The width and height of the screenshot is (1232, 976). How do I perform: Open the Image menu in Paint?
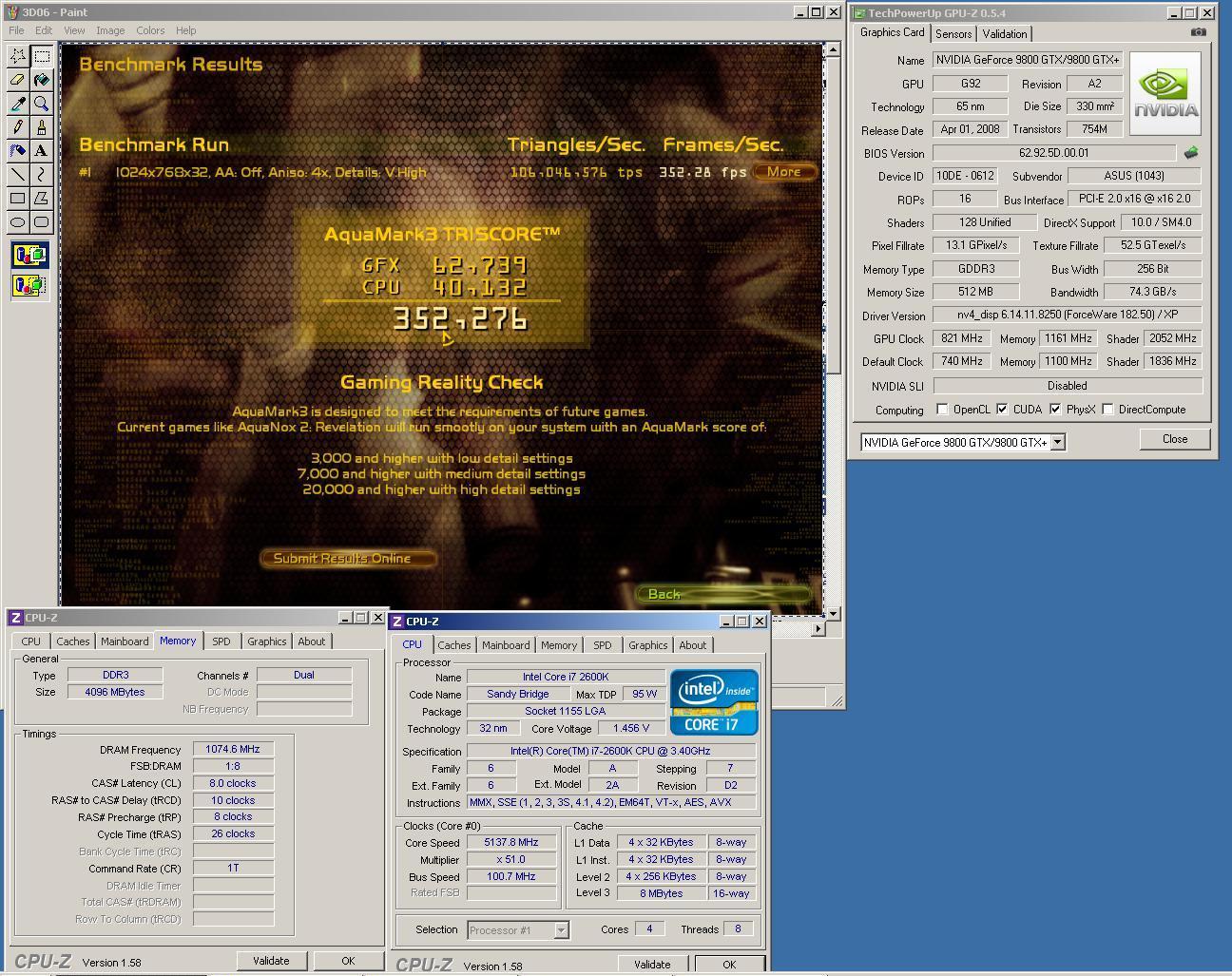click(110, 30)
